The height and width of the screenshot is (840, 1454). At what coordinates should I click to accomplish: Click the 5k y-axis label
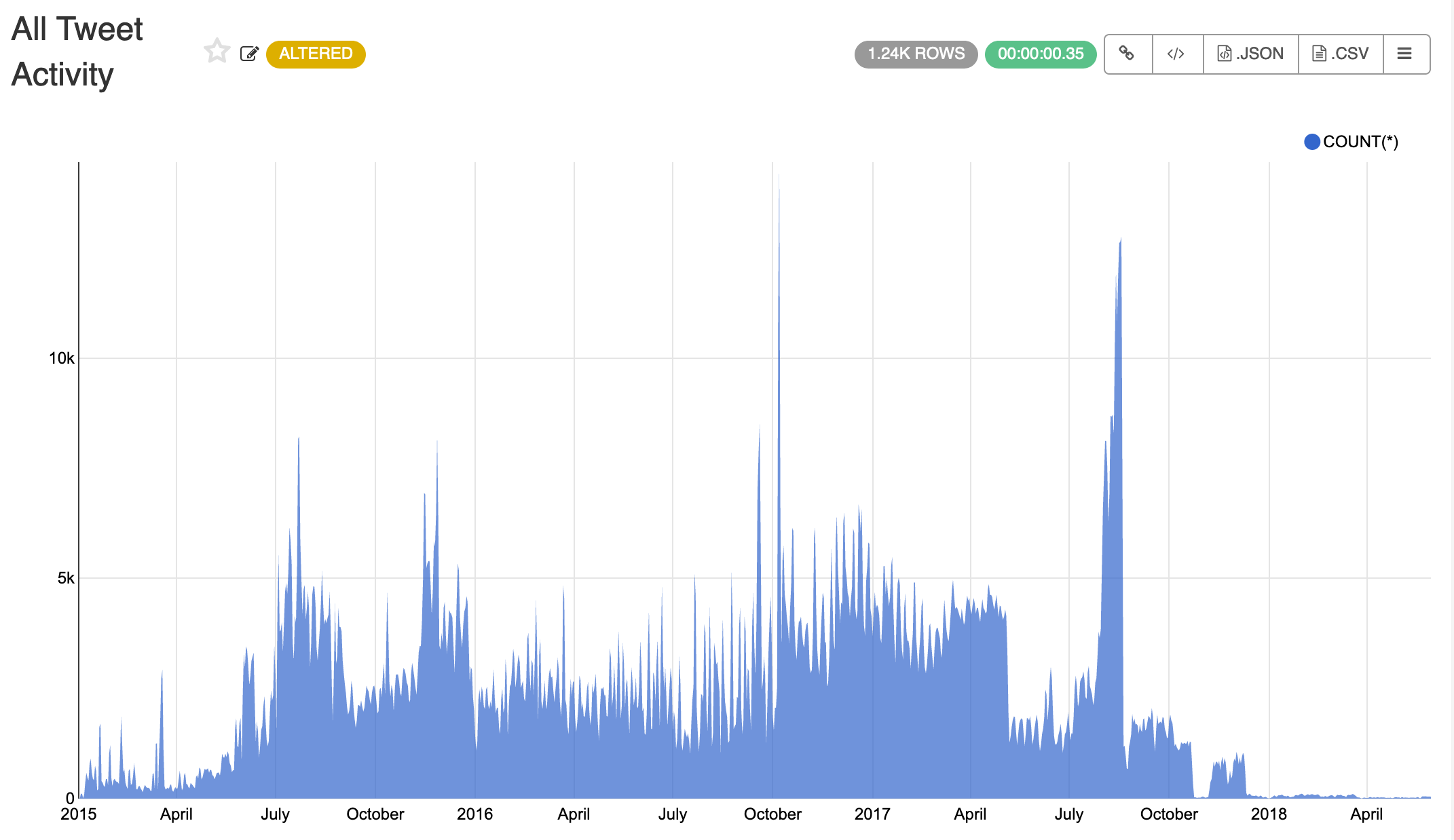[66, 578]
